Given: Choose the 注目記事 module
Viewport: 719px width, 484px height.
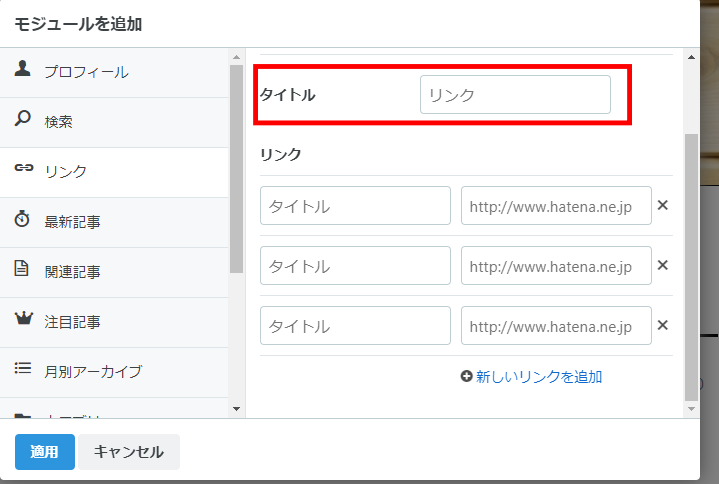Looking at the screenshot, I should 114,322.
